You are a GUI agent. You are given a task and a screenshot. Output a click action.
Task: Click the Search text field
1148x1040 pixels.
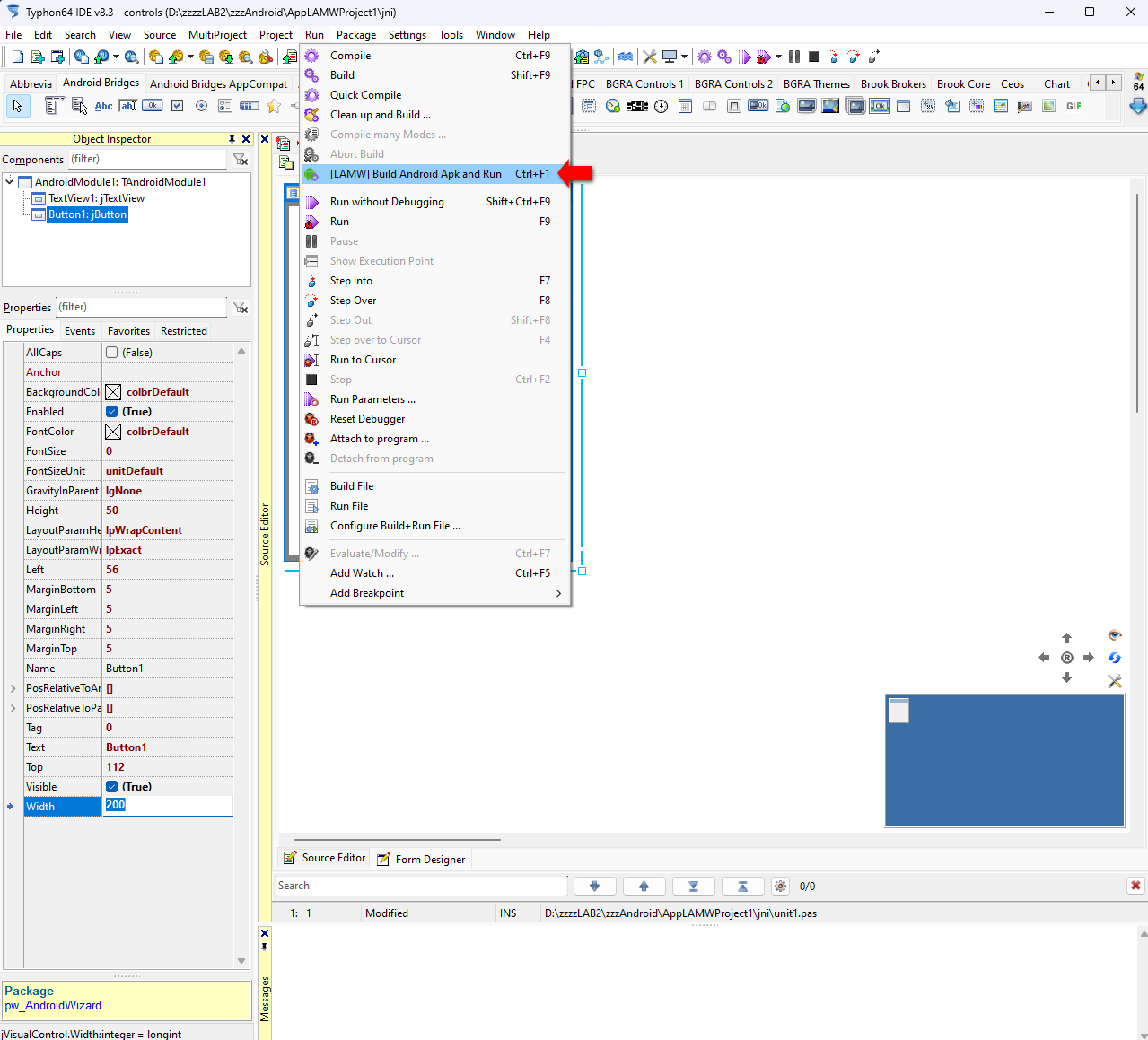click(421, 886)
